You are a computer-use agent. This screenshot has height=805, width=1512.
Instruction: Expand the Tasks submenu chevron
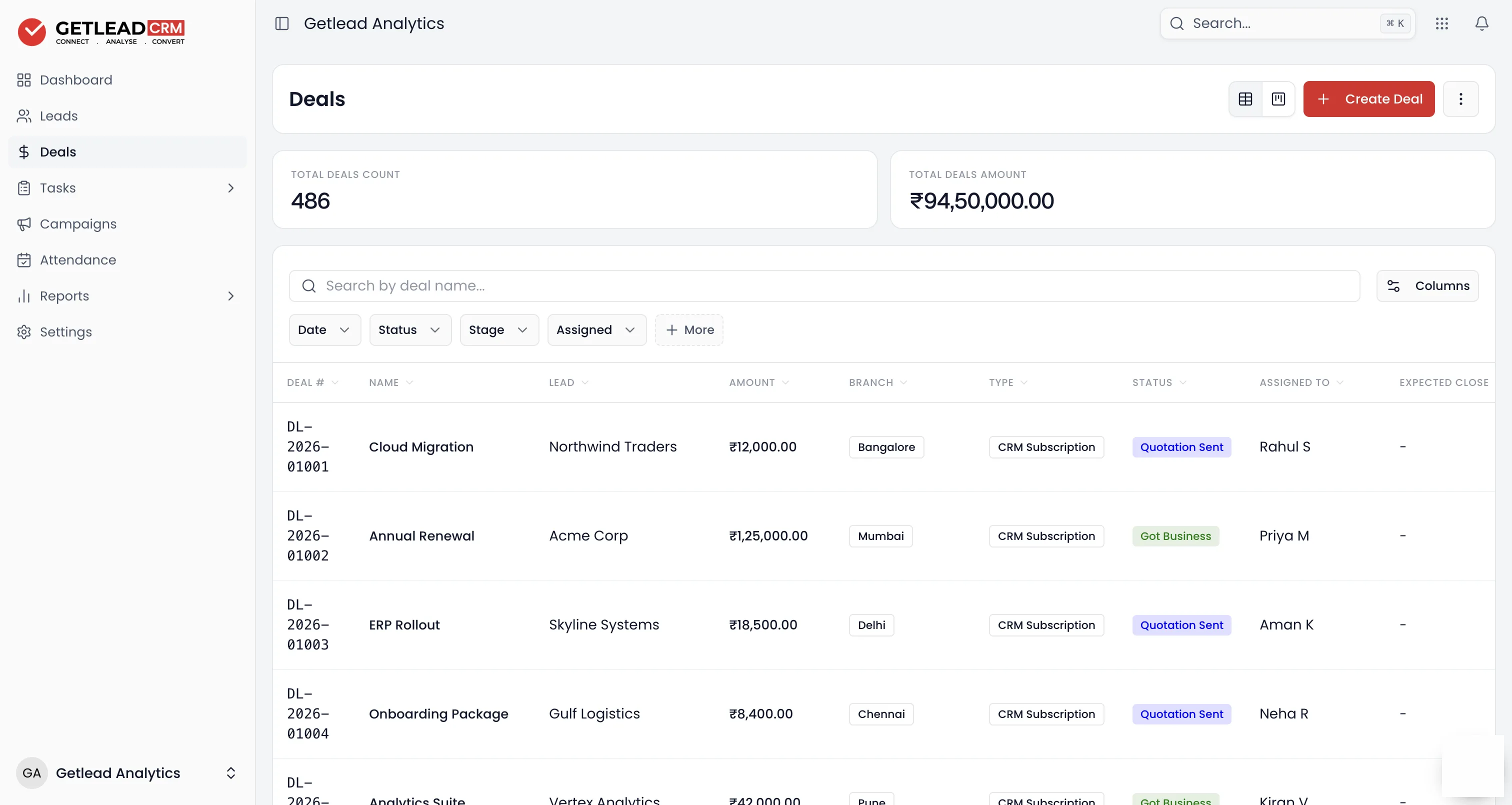tap(230, 188)
